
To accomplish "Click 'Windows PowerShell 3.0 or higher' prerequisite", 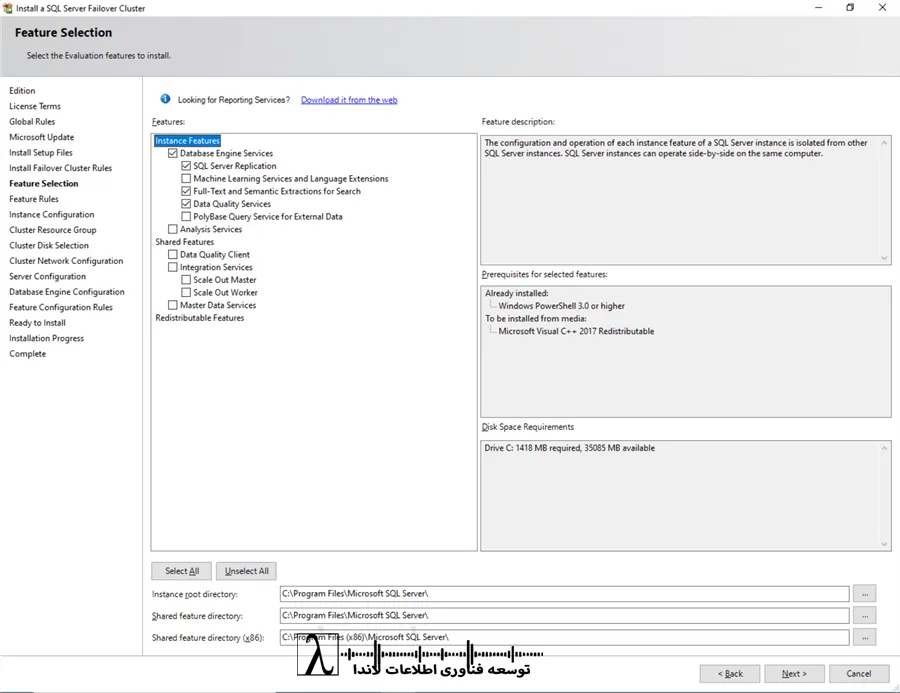I will (561, 306).
